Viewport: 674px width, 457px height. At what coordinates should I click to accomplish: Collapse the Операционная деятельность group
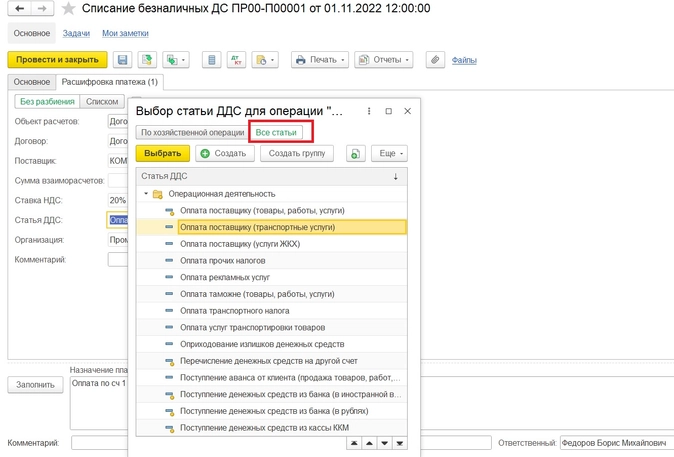(146, 194)
